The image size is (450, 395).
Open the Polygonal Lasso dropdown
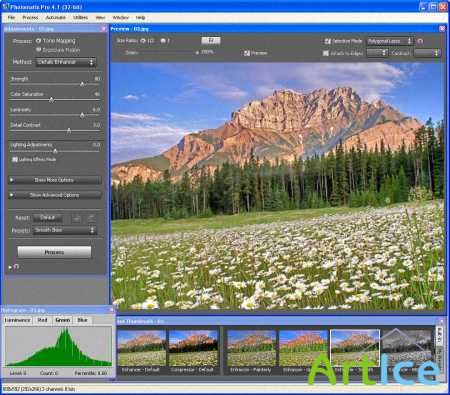[x=390, y=41]
